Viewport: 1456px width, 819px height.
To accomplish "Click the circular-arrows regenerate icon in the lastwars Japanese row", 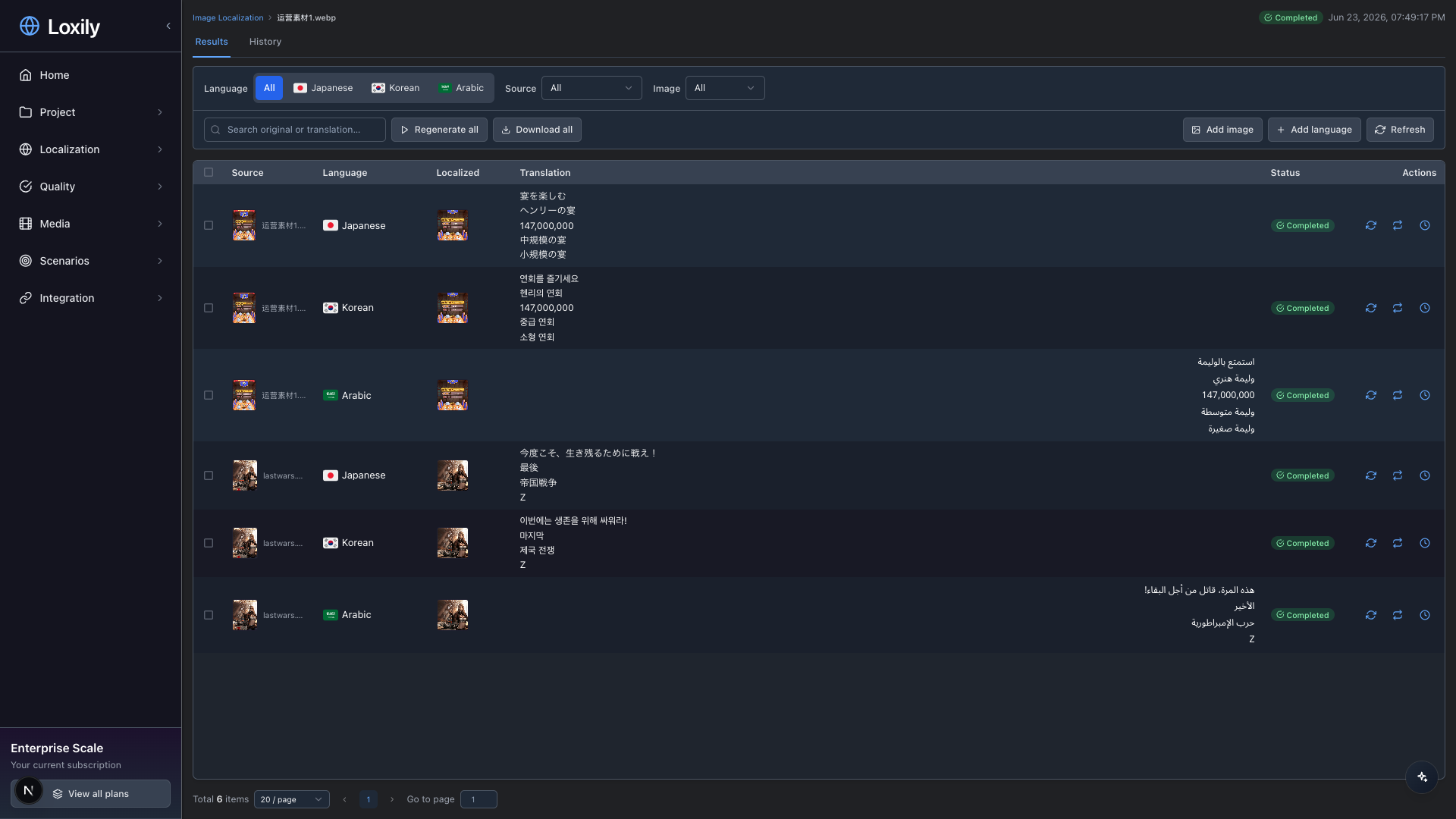I will [x=1371, y=475].
